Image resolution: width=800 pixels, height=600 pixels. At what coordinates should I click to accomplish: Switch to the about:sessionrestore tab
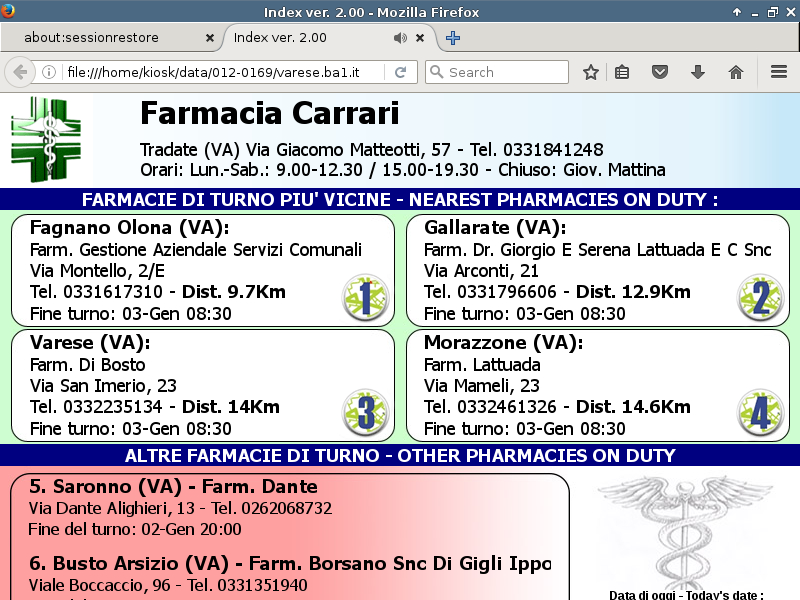105,38
